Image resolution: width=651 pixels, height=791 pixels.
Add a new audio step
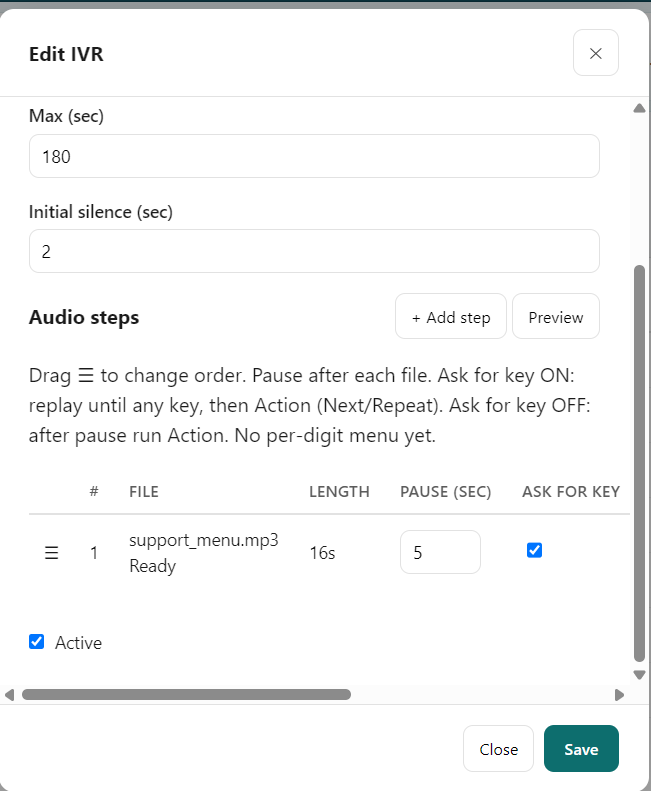[x=451, y=316]
